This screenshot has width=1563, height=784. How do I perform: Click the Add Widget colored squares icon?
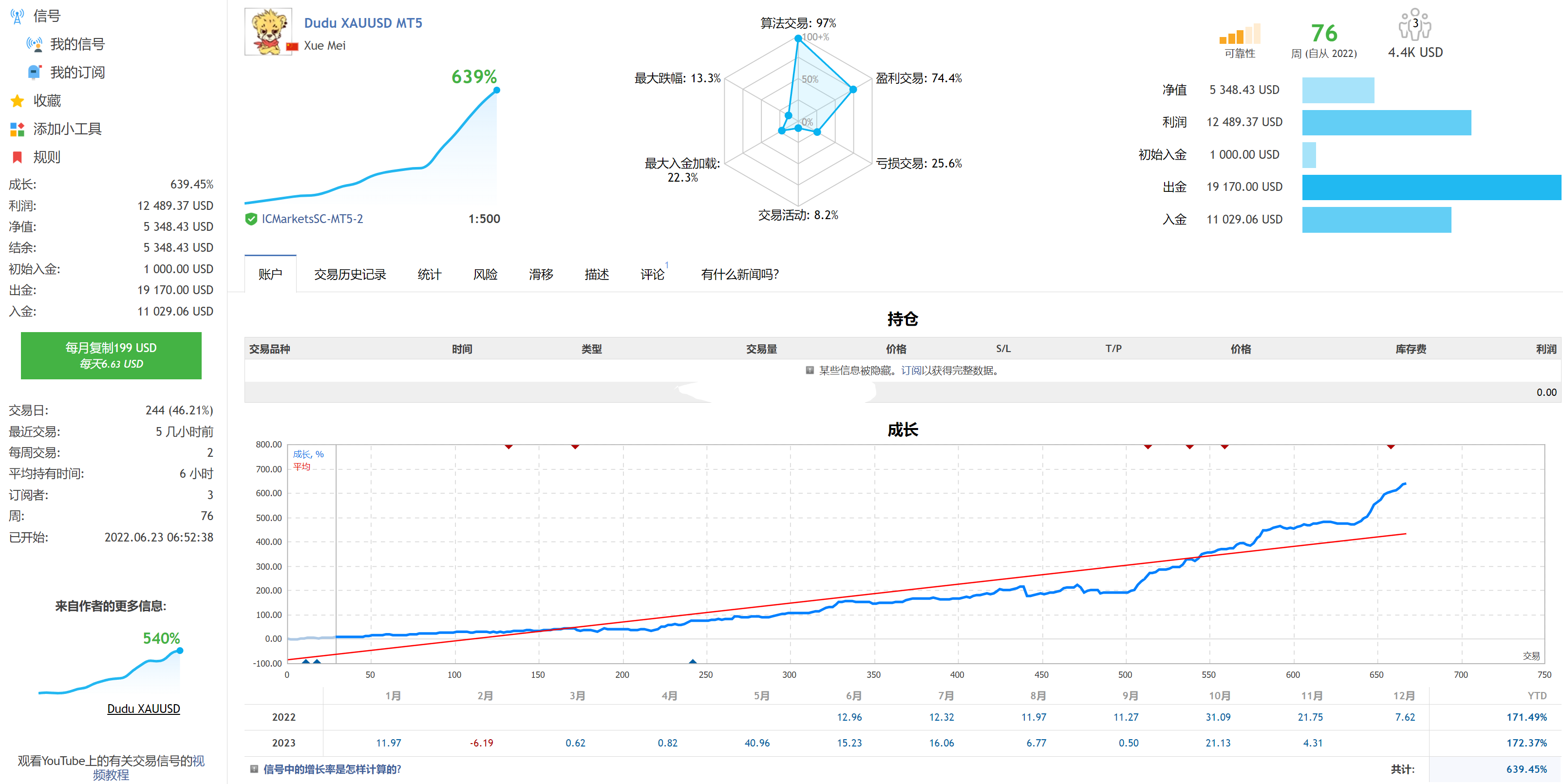pyautogui.click(x=17, y=129)
